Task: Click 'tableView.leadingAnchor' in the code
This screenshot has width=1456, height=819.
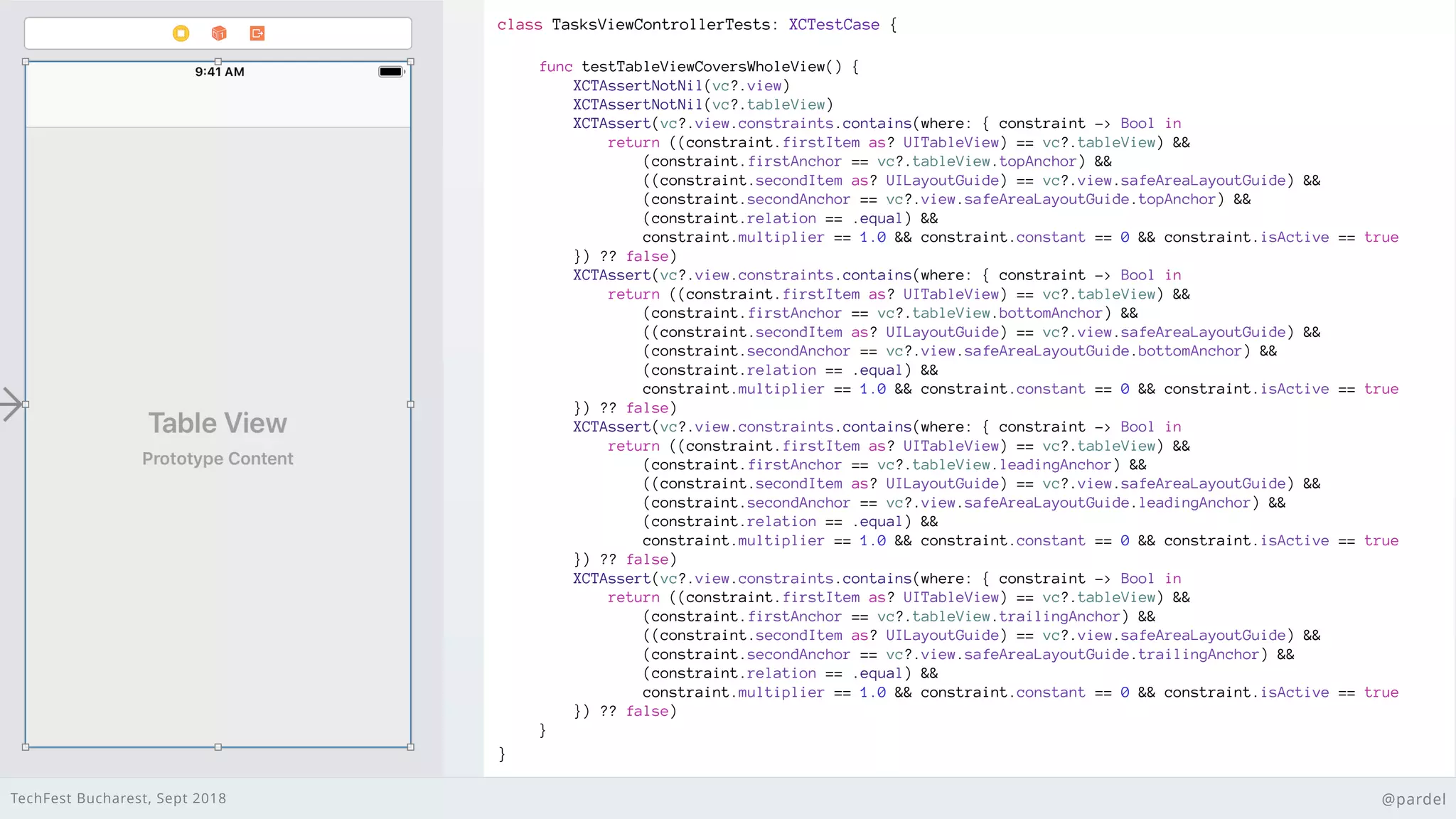Action: point(1012,465)
